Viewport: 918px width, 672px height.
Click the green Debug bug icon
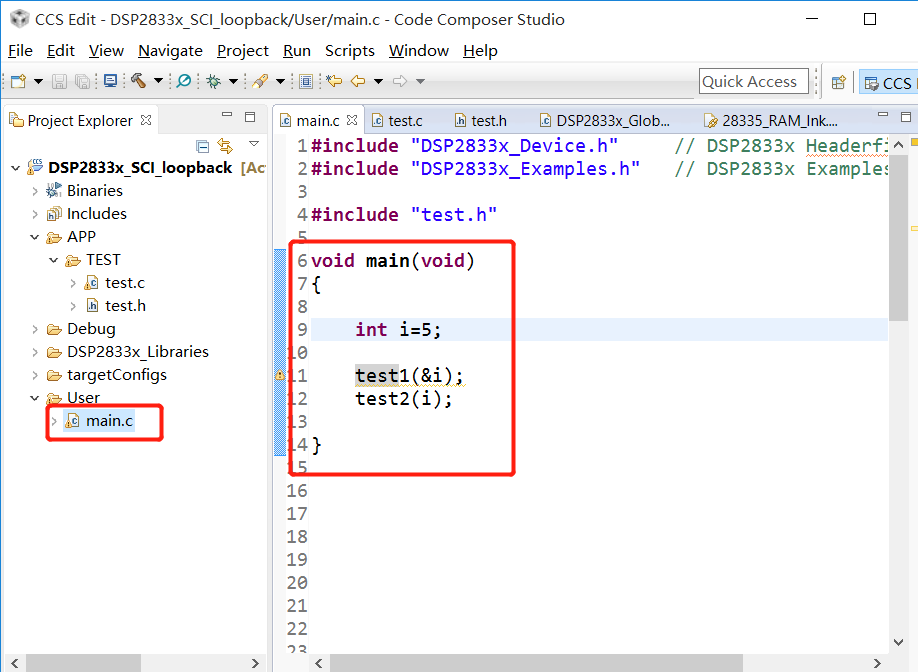[214, 81]
